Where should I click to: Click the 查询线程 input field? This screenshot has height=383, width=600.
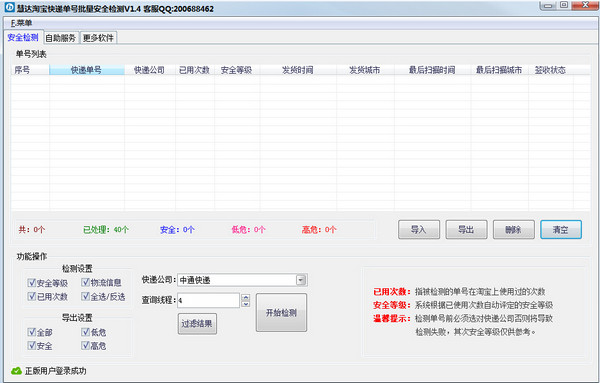[209, 300]
